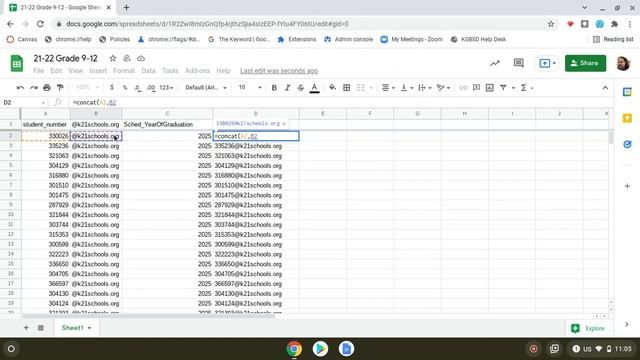Select the Sheet1 tab
640x360 pixels.
tap(76, 327)
